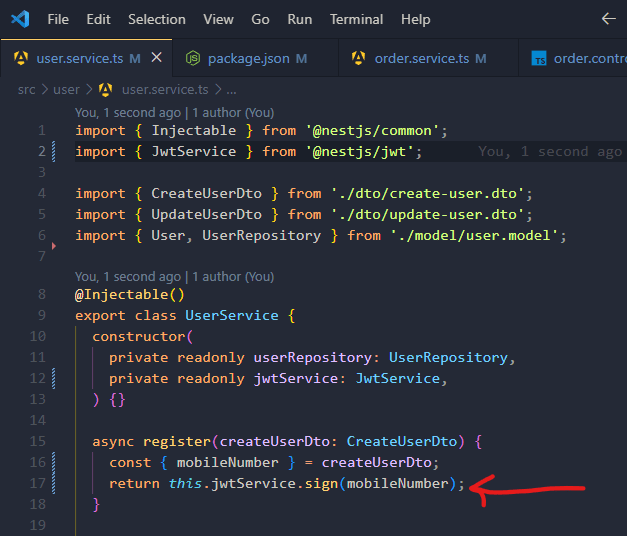This screenshot has width=627, height=536.
Task: Click the mobileNumber destructured variable on line 16
Action: [x=228, y=463]
